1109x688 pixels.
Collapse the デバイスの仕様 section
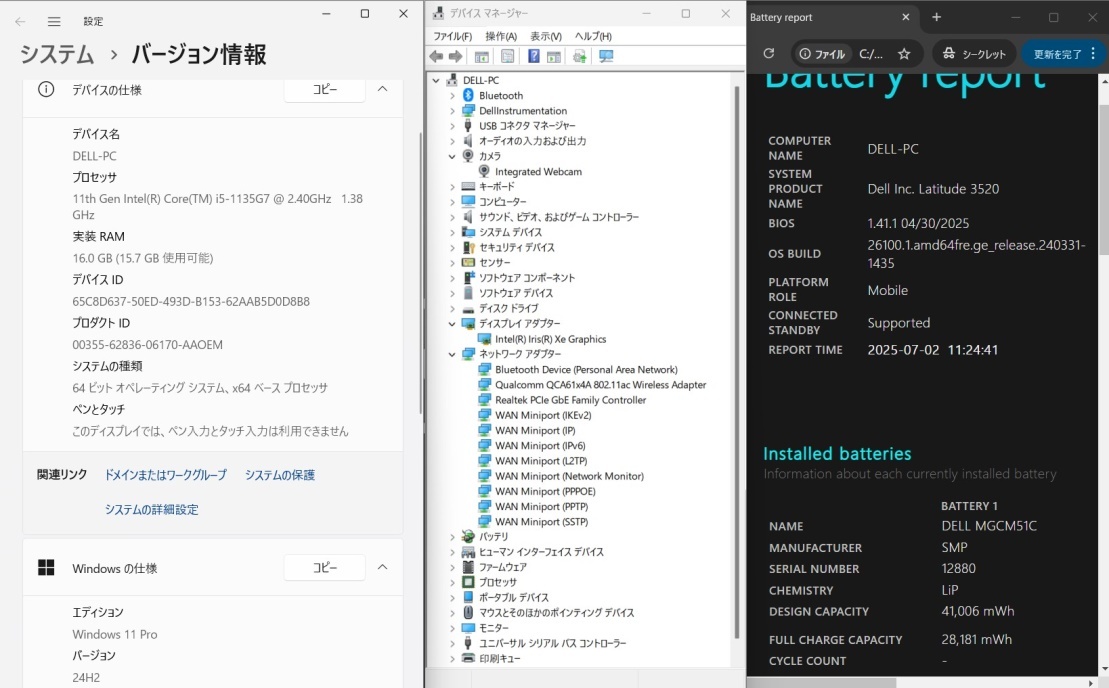(382, 88)
